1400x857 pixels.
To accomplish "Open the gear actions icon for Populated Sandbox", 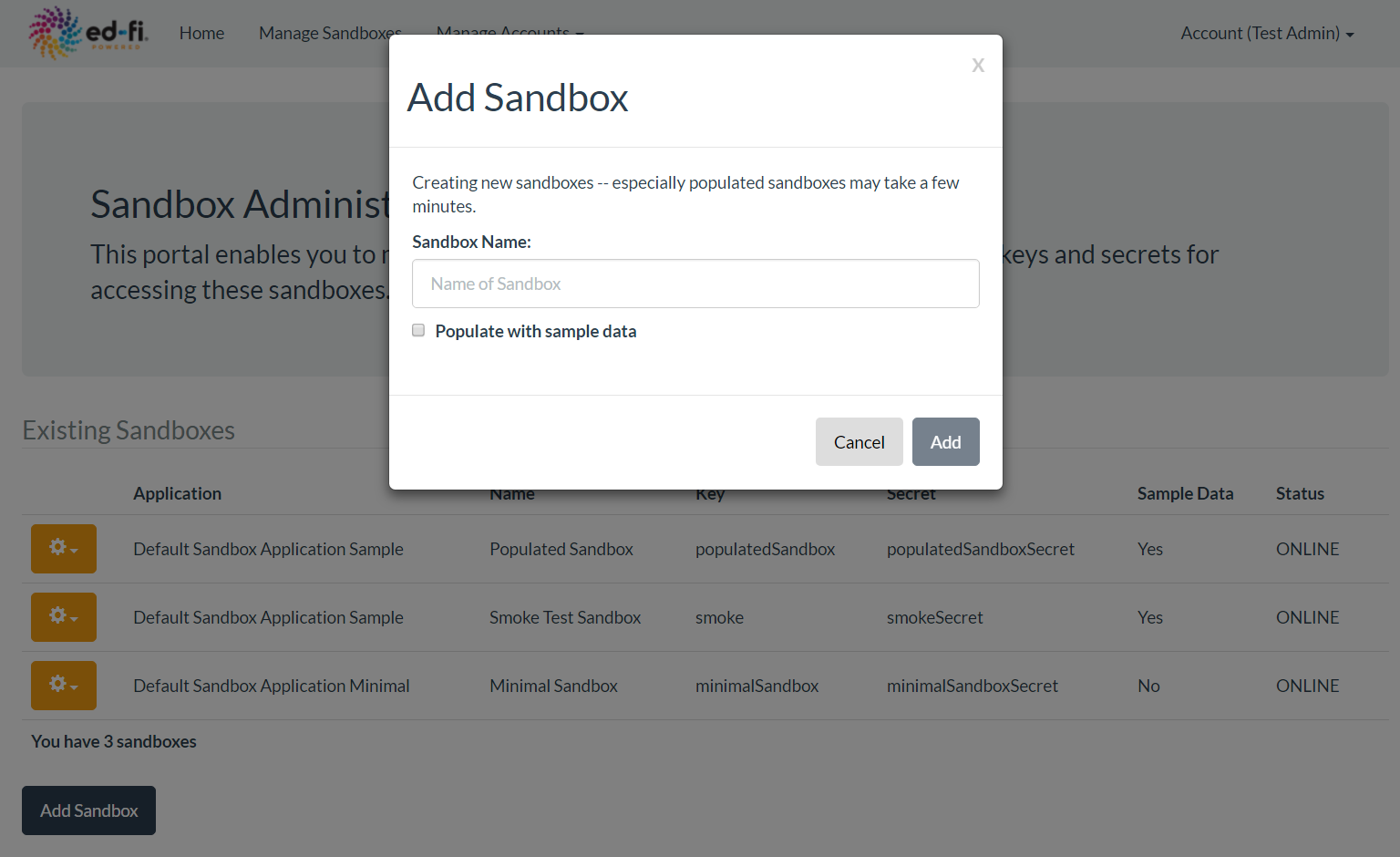I will click(x=58, y=548).
